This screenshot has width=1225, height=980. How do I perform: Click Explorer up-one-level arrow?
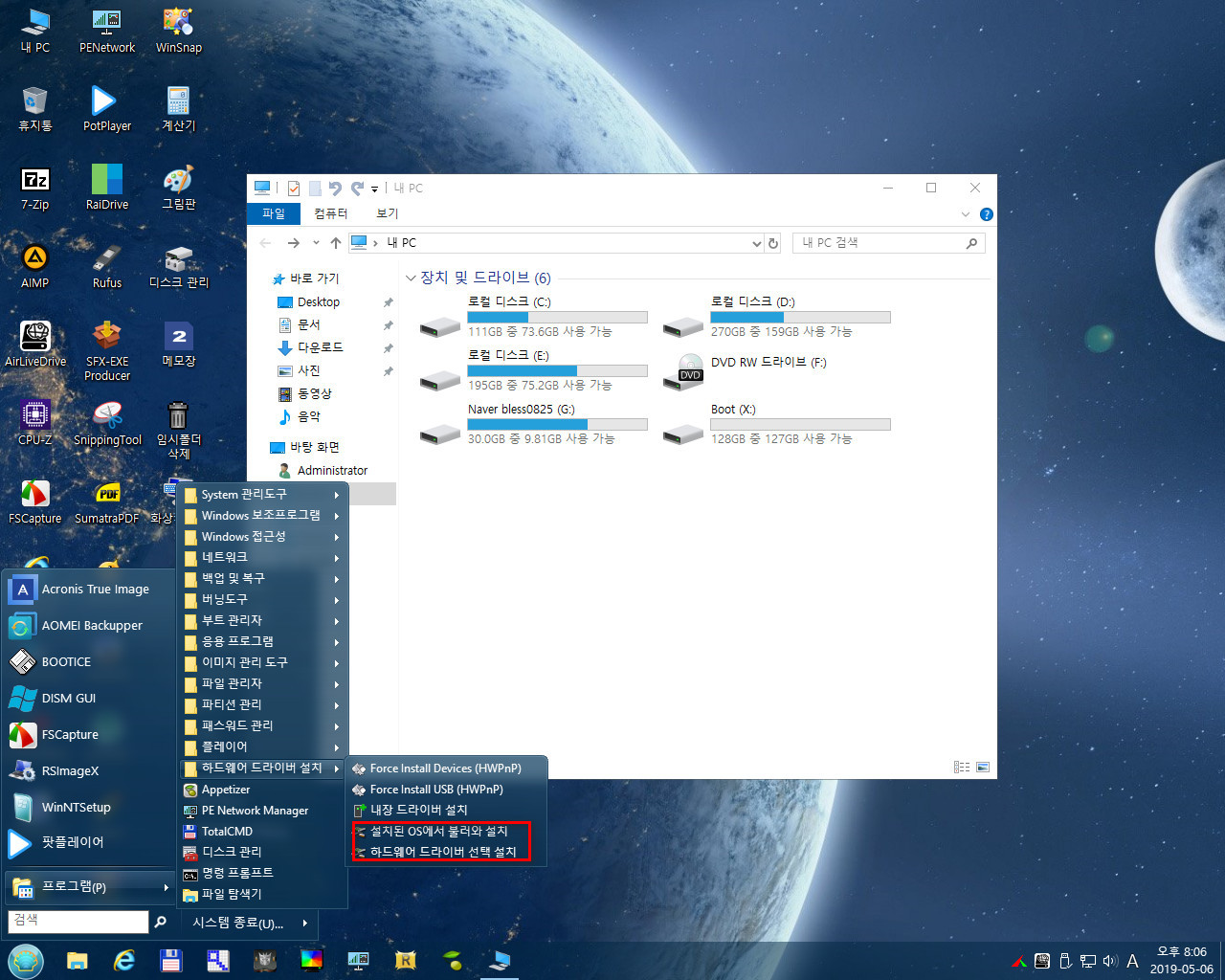[x=336, y=243]
